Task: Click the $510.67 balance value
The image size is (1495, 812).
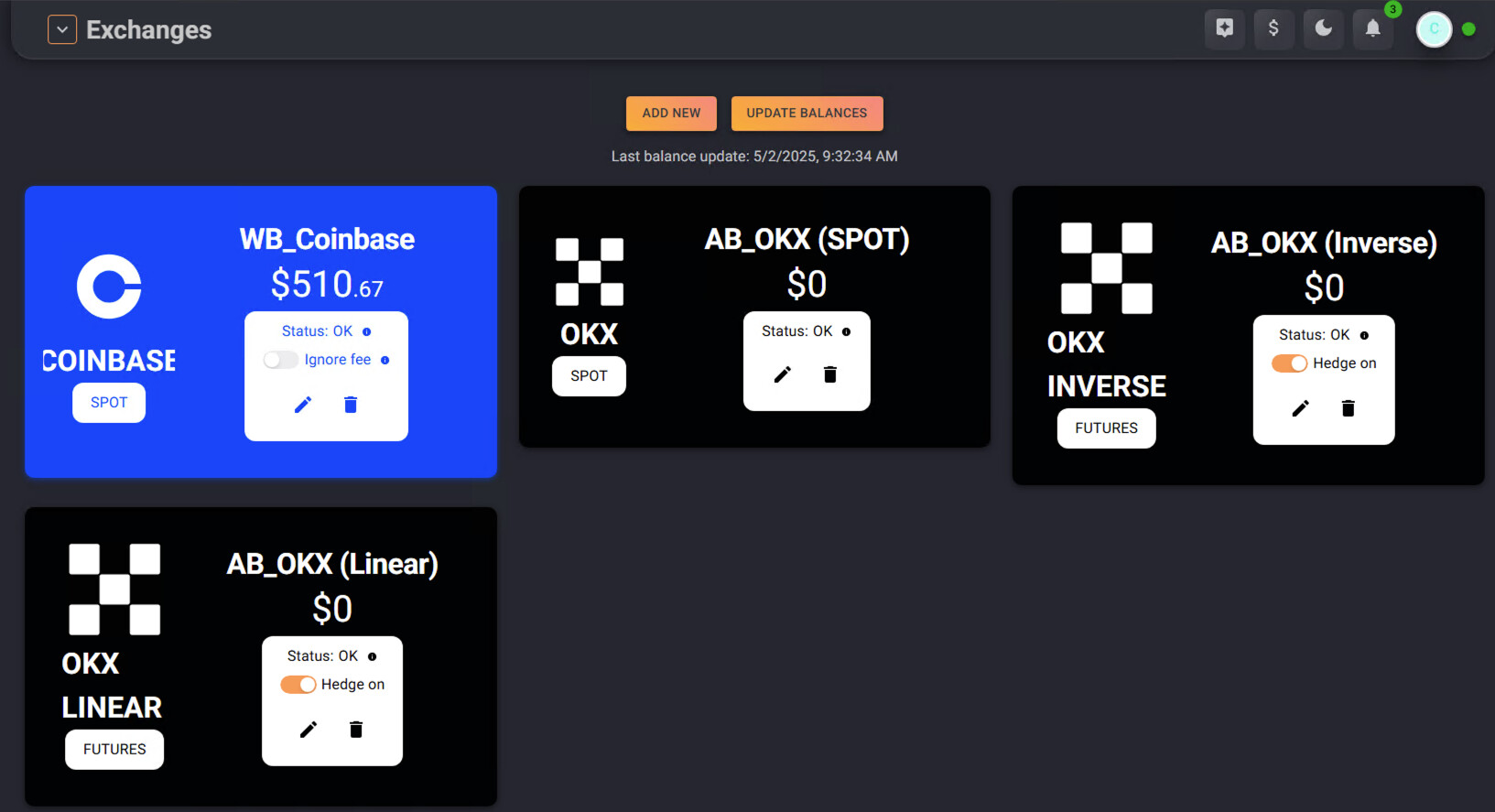Action: click(327, 285)
